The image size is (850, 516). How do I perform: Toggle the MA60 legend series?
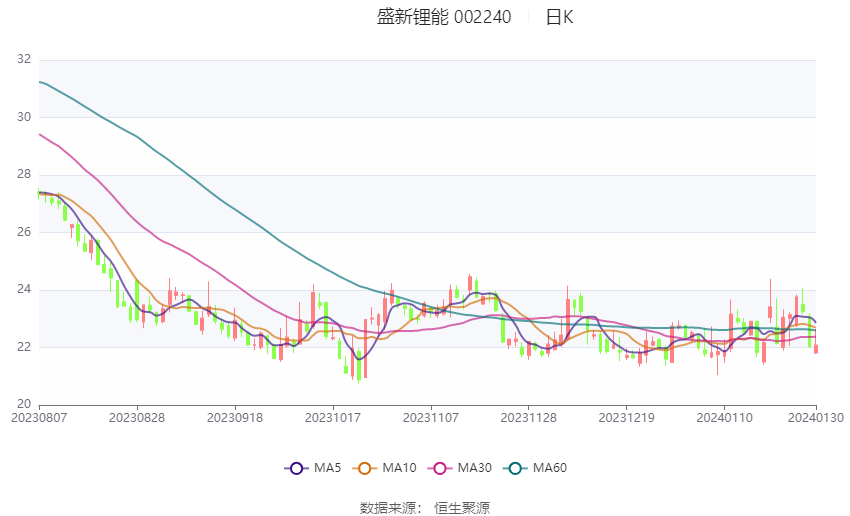click(535, 468)
